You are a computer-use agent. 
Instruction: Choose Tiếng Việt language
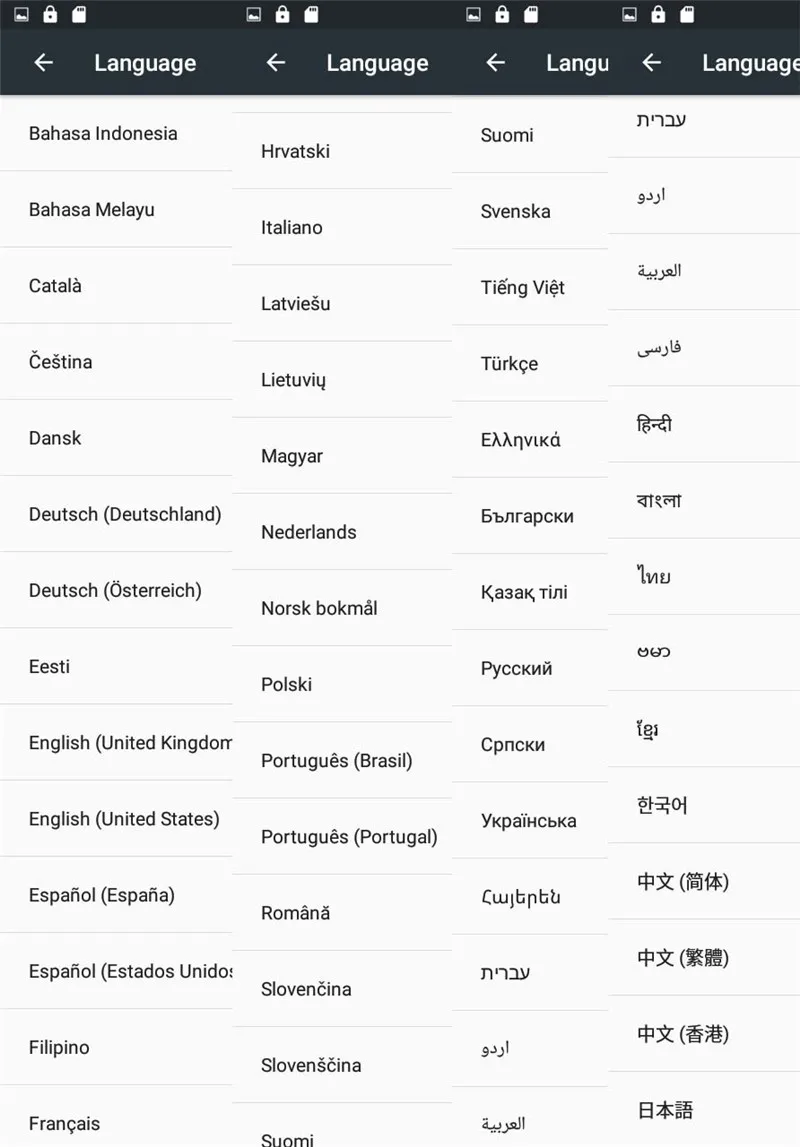point(530,287)
